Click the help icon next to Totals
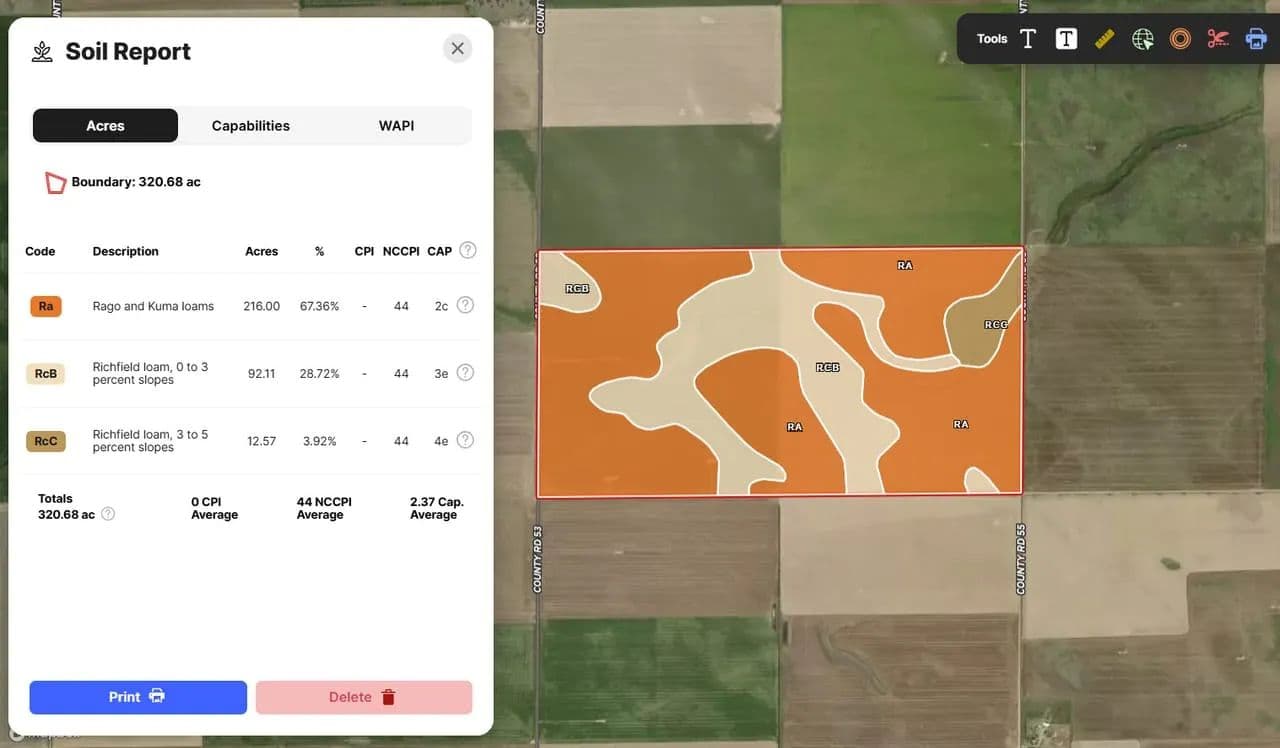Screen dimensions: 1280x748 click(108, 514)
